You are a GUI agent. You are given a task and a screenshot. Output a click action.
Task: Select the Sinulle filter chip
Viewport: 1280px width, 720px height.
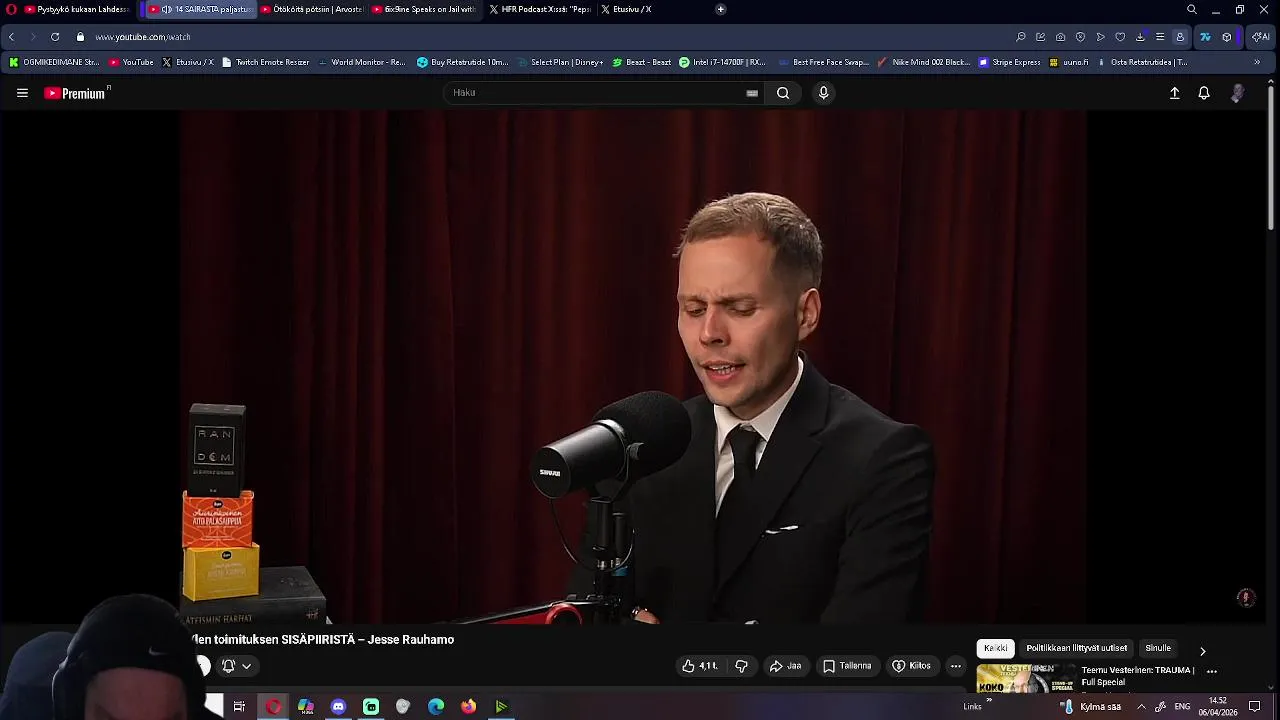point(1158,648)
